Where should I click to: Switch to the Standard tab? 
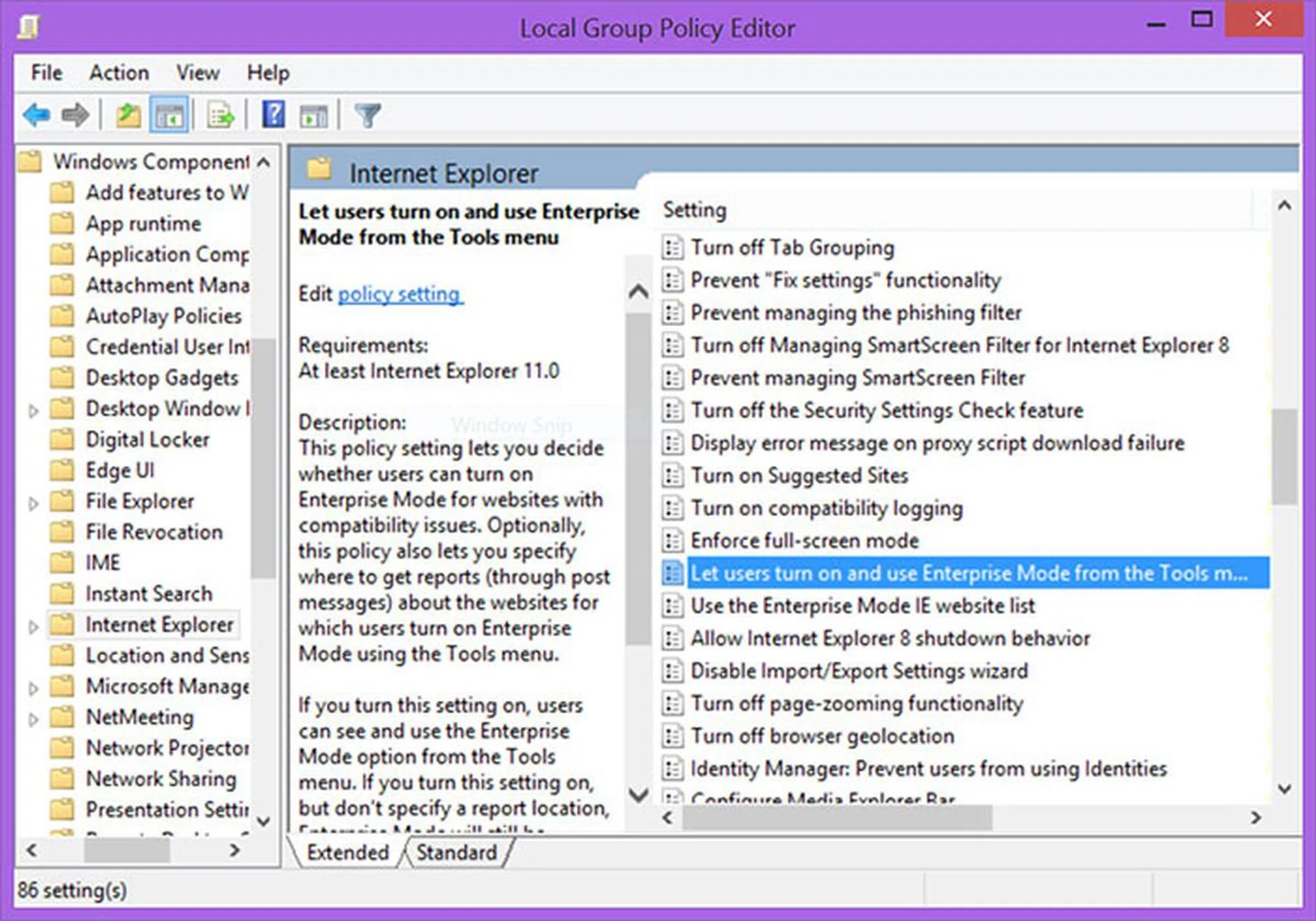coord(456,852)
